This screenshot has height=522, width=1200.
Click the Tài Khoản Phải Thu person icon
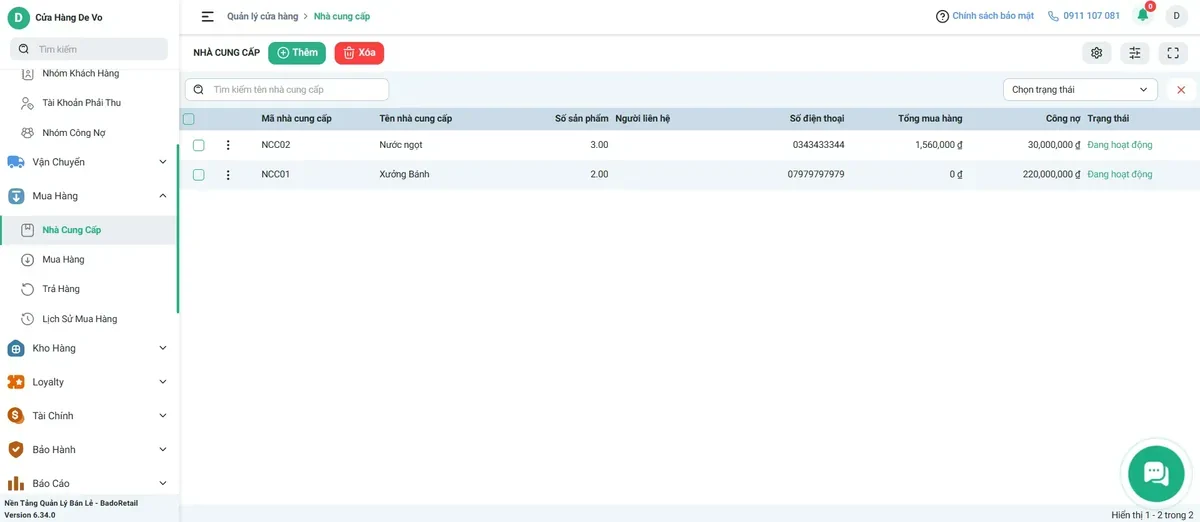pos(27,103)
